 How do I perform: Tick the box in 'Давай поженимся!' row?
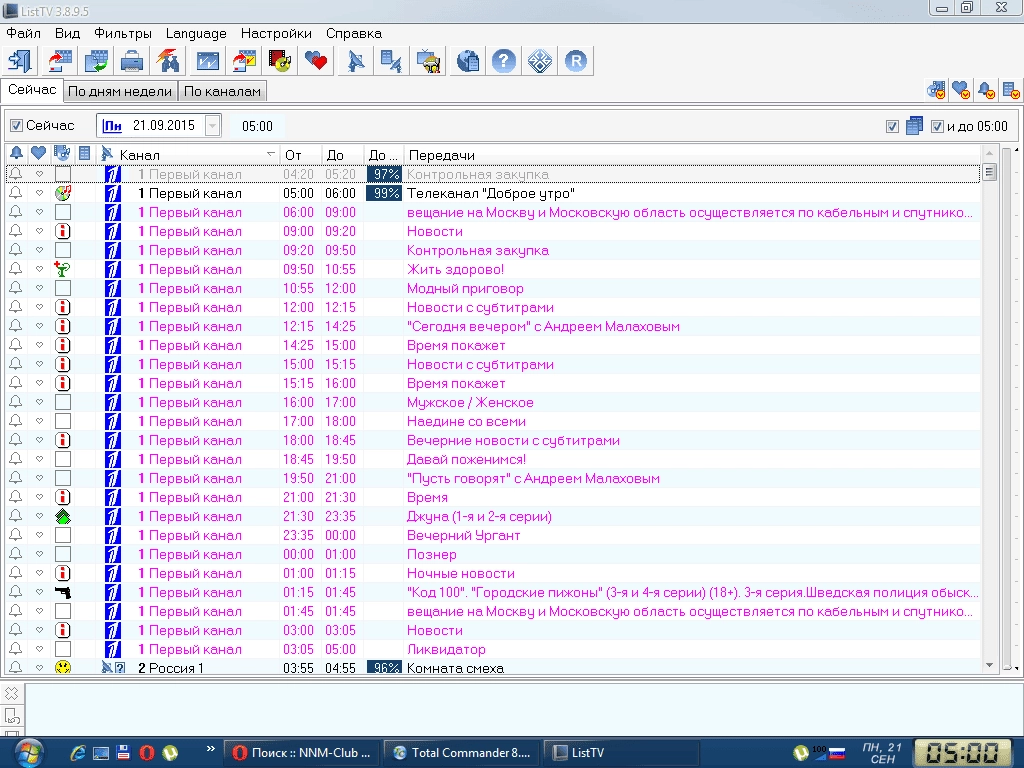tap(63, 459)
